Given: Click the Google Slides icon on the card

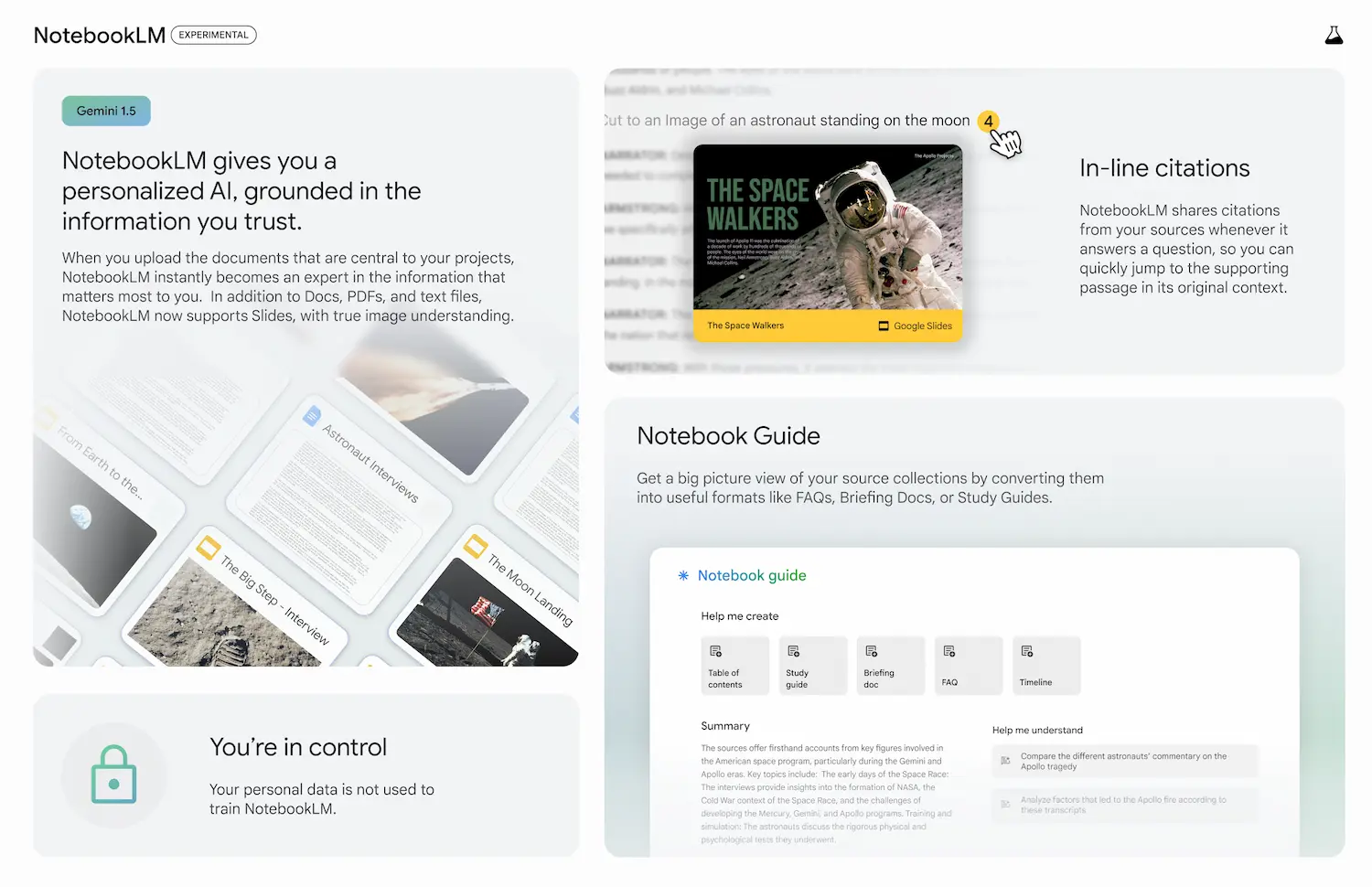Looking at the screenshot, I should (884, 326).
